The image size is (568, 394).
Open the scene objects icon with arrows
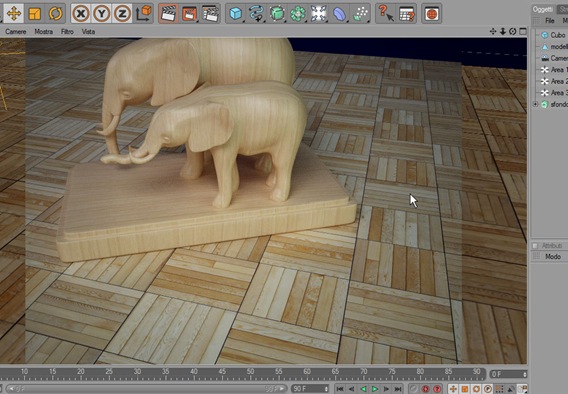pos(318,14)
